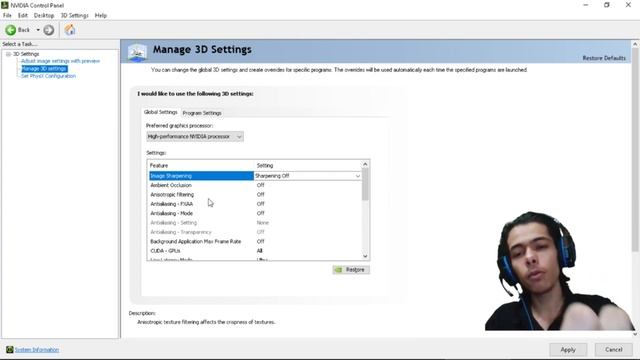
Task: Click settings list scroll down arrow
Action: pos(365,256)
